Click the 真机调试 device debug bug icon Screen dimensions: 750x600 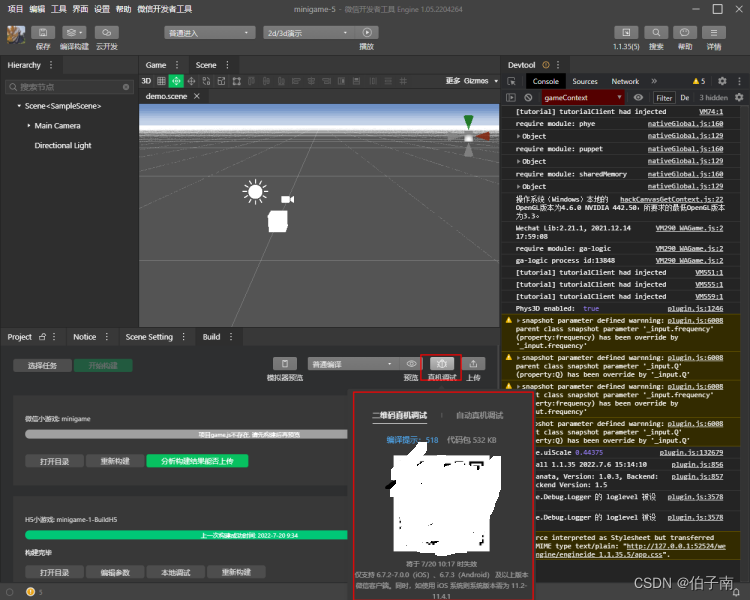[x=441, y=364]
